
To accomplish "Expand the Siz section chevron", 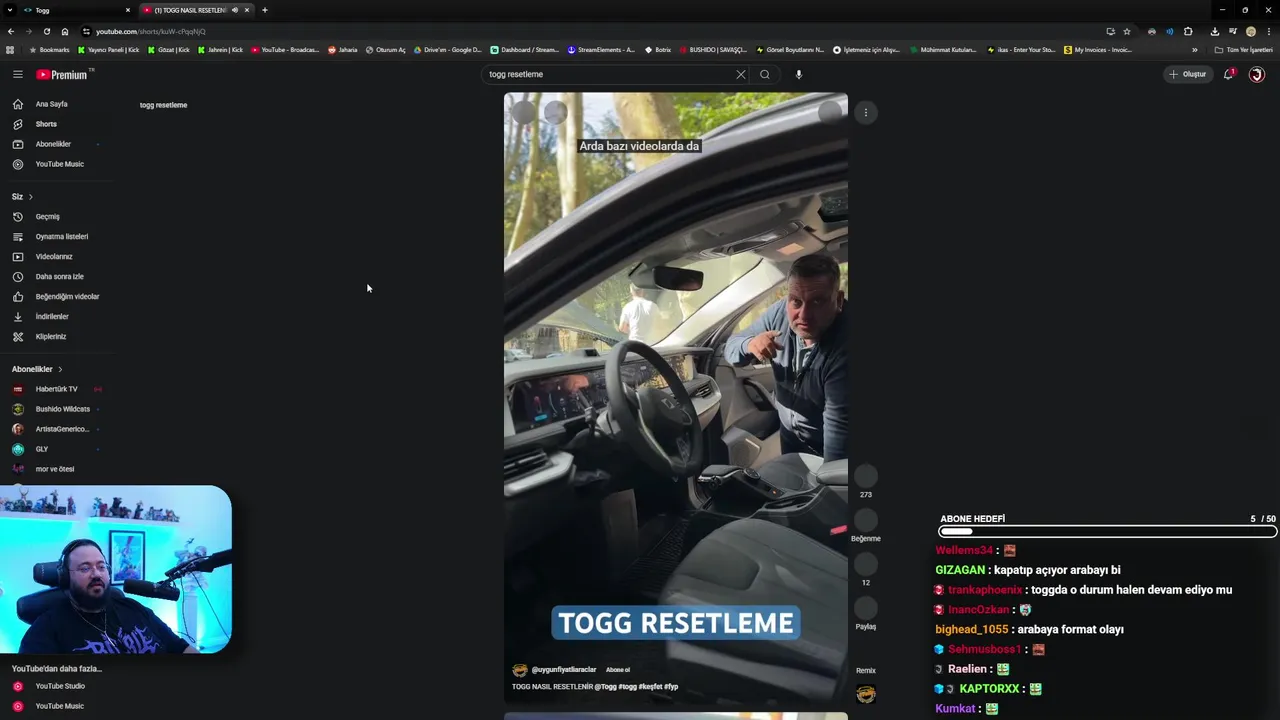I will click(30, 197).
